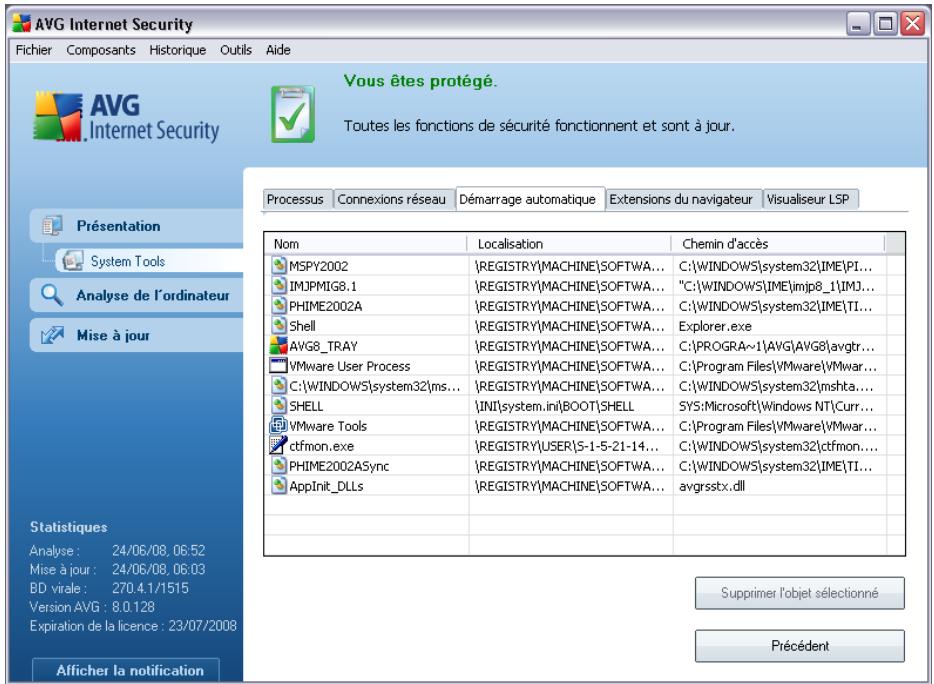
Task: Click Supprimer l'objet sélectionné button
Action: click(x=799, y=593)
